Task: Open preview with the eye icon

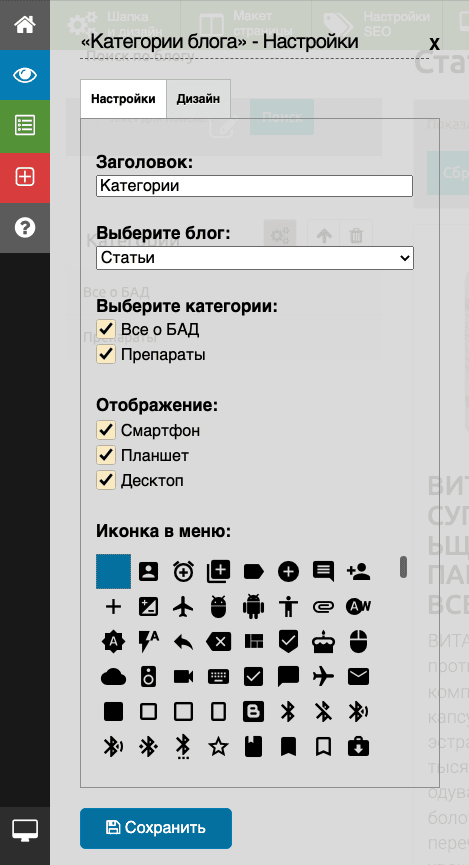Action: (x=25, y=75)
